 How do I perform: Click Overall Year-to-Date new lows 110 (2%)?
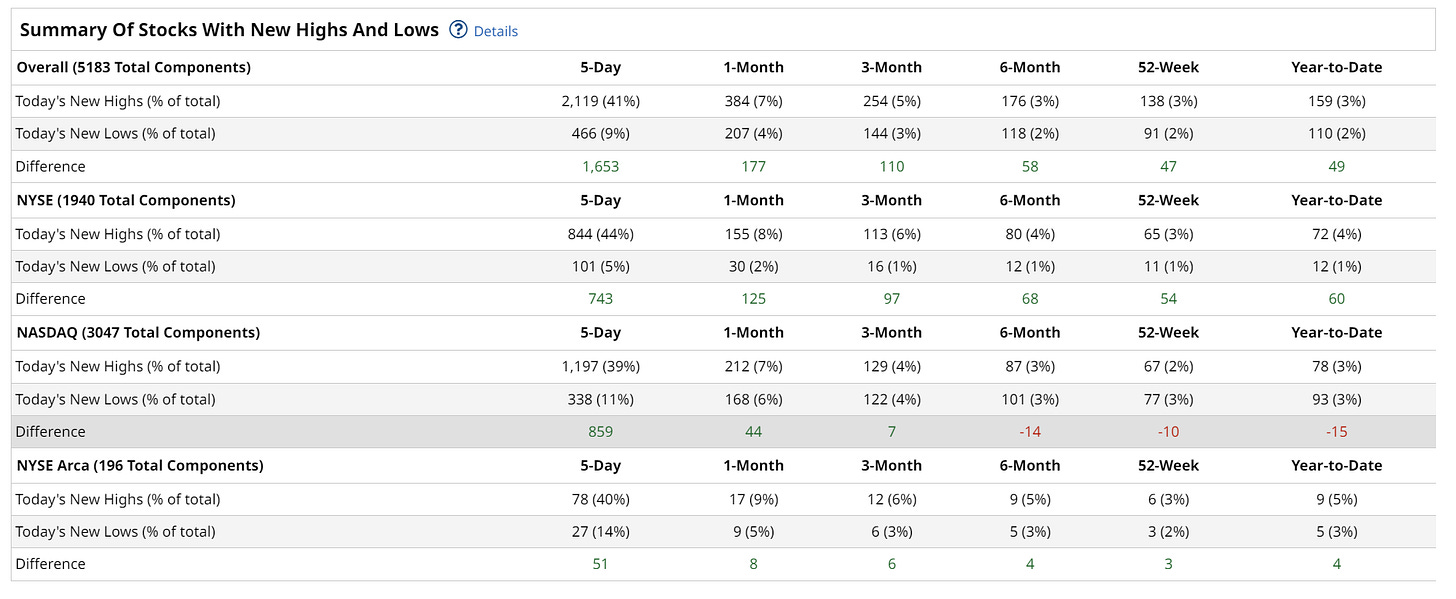pyautogui.click(x=1337, y=134)
